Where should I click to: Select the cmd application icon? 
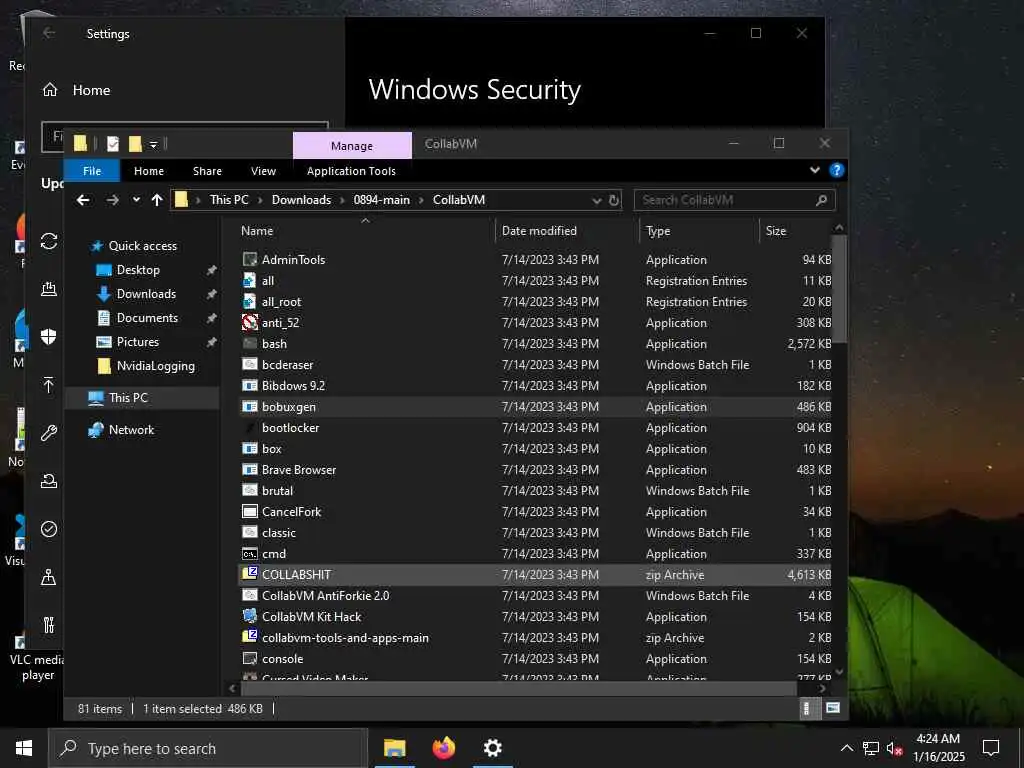click(249, 554)
